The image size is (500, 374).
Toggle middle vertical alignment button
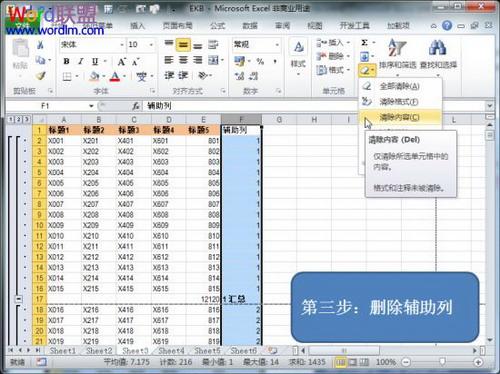click(x=183, y=45)
